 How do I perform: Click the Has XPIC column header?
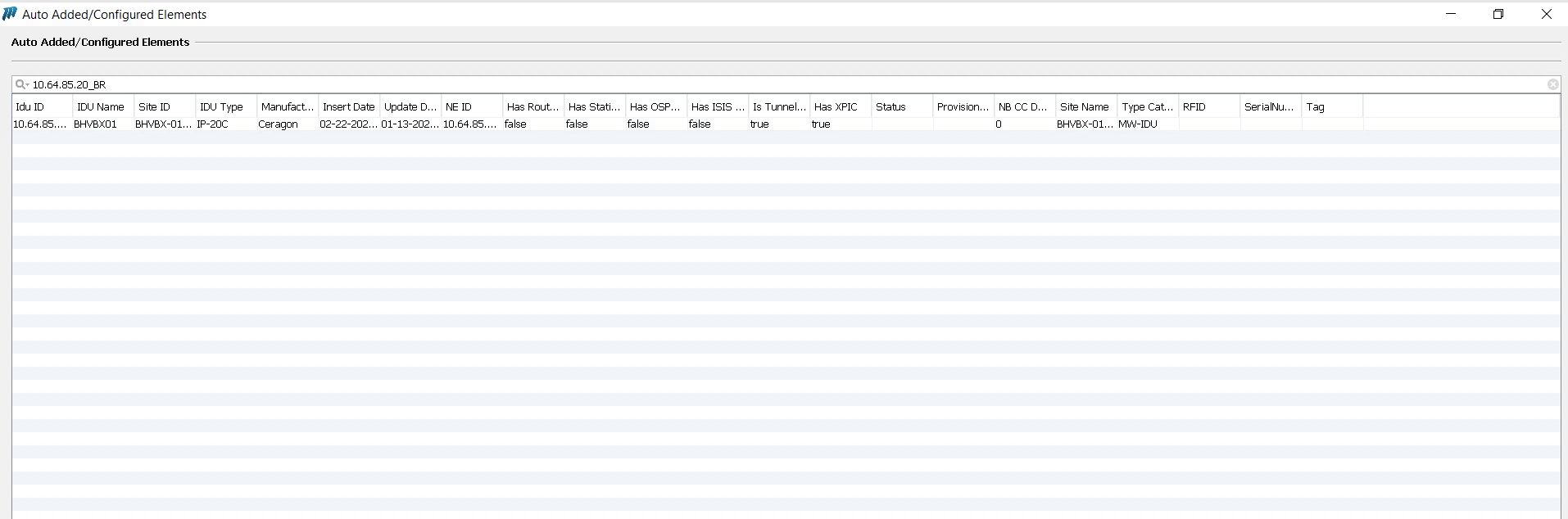(840, 106)
